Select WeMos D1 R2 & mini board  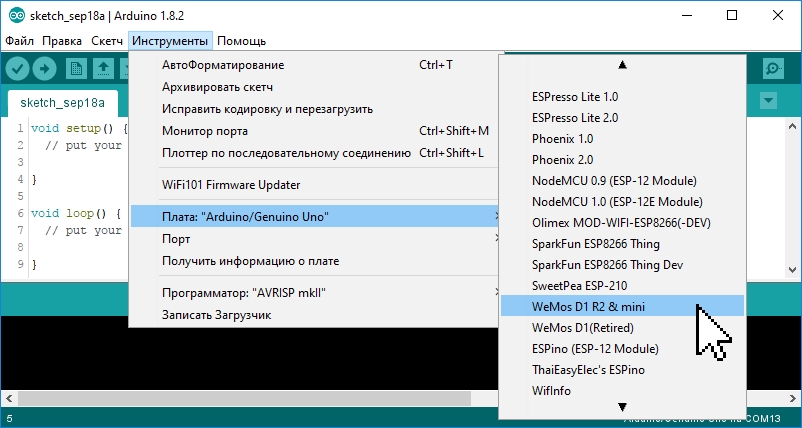(622, 306)
